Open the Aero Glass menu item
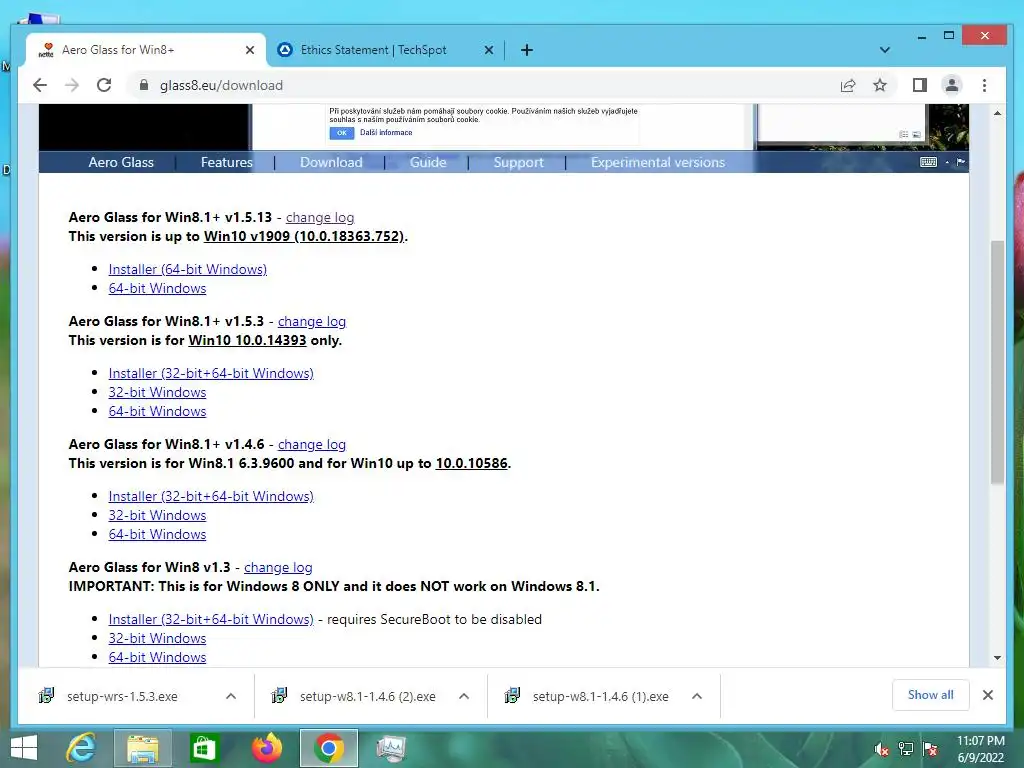Viewport: 1024px width, 768px height. tap(121, 163)
